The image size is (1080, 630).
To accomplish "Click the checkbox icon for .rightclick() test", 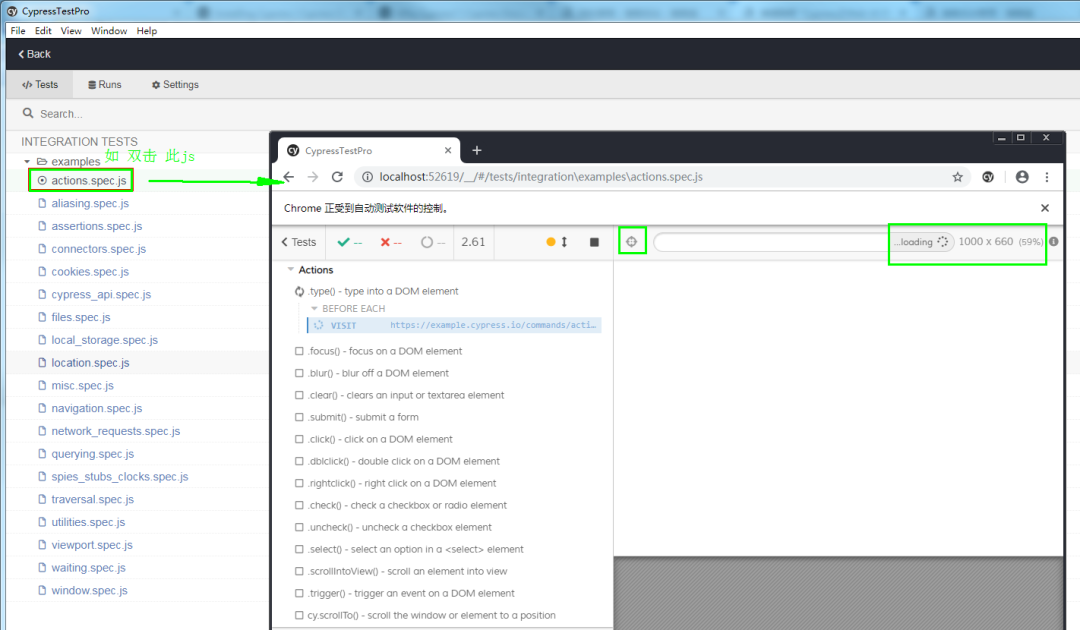I will click(299, 483).
